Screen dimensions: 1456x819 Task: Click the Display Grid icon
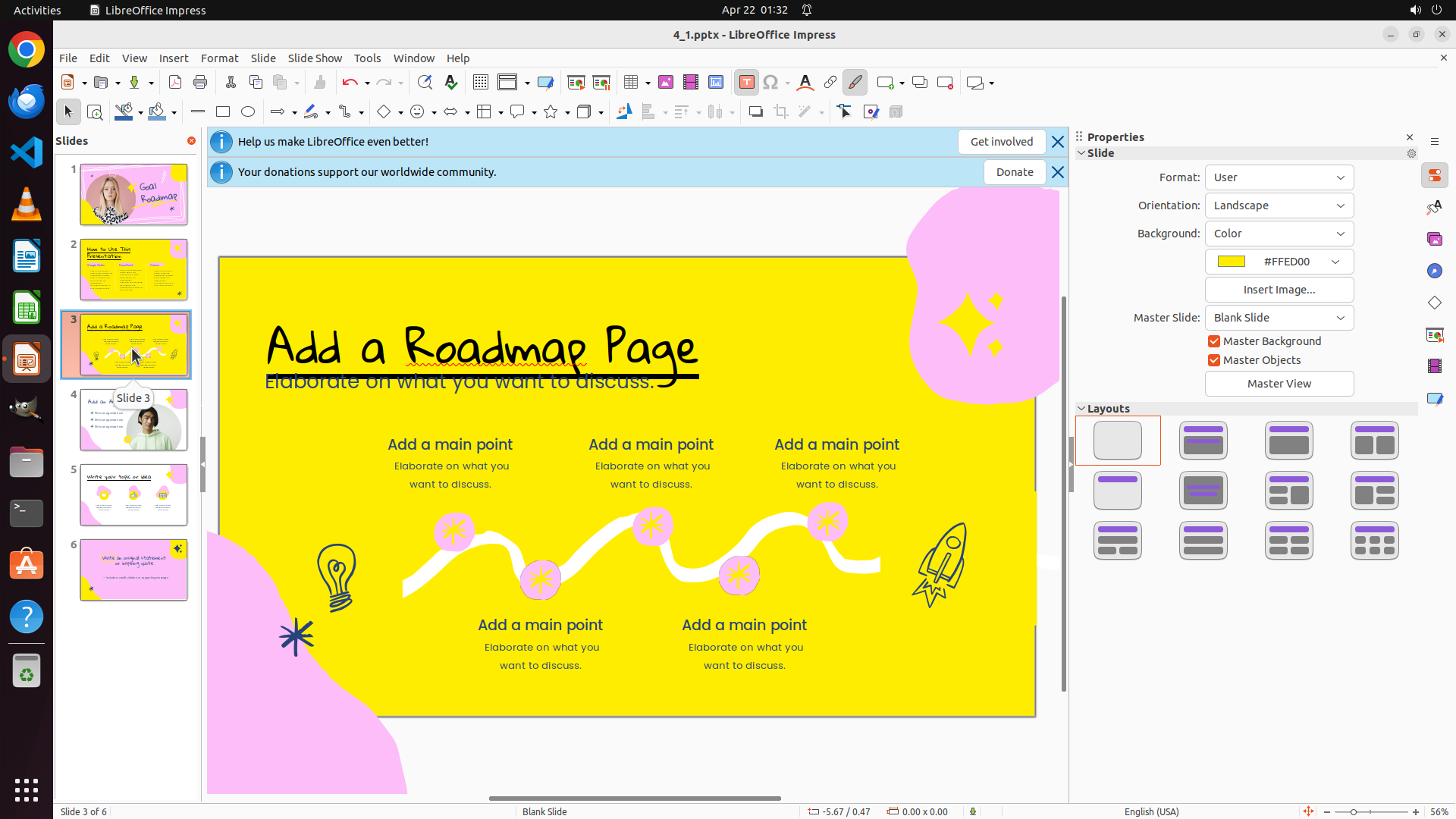click(x=481, y=83)
